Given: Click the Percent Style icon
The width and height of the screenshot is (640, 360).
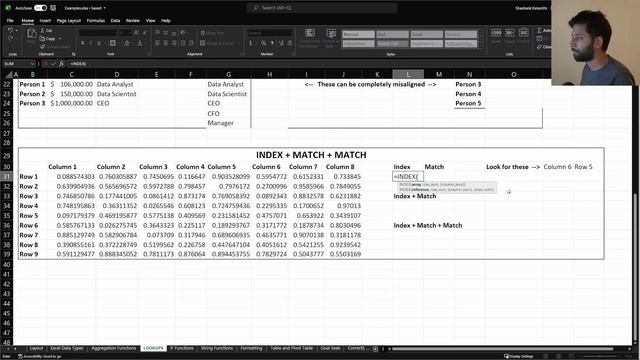Looking at the screenshot, I should [264, 43].
